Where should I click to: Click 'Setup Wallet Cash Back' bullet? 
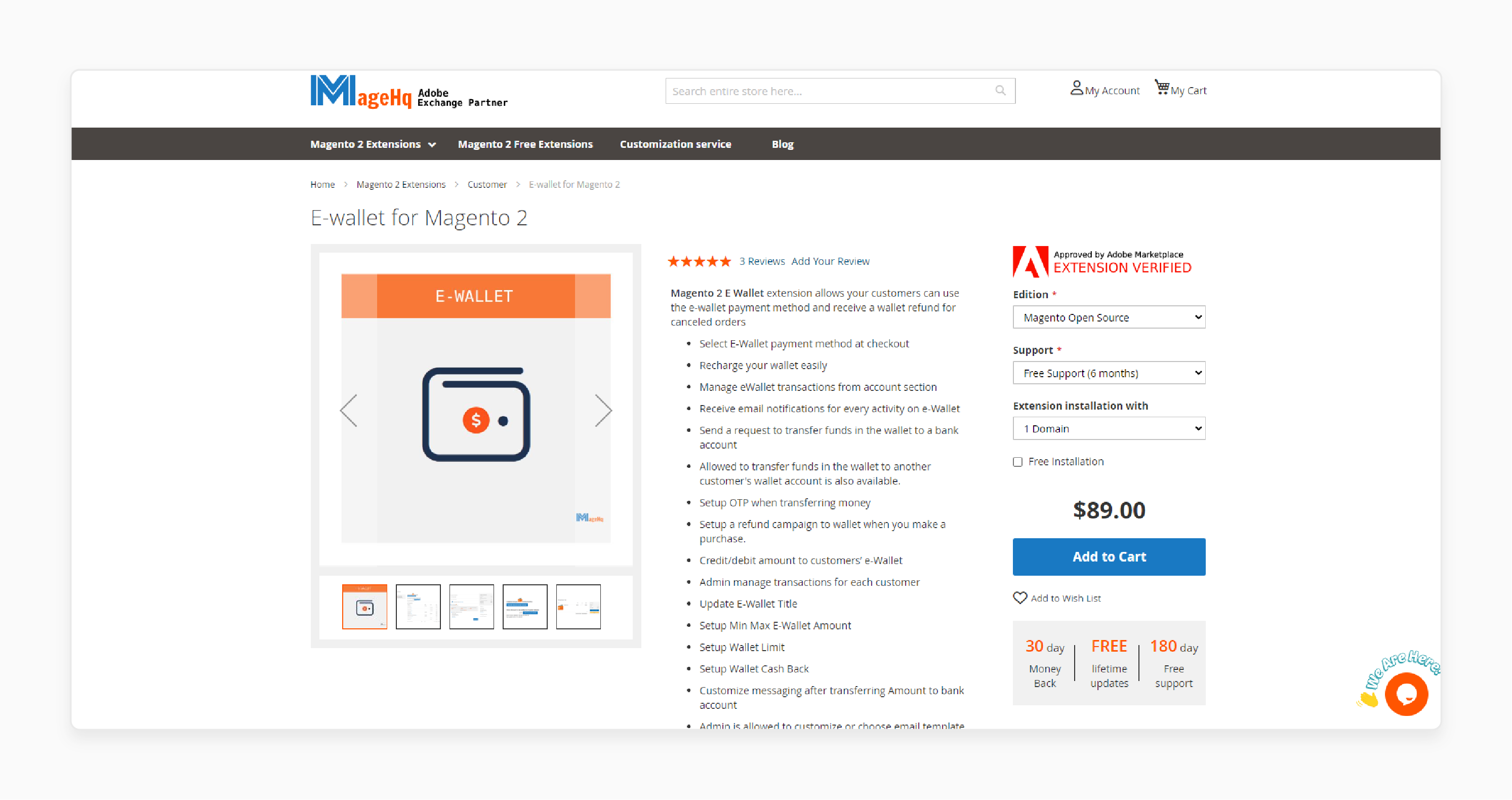754,668
